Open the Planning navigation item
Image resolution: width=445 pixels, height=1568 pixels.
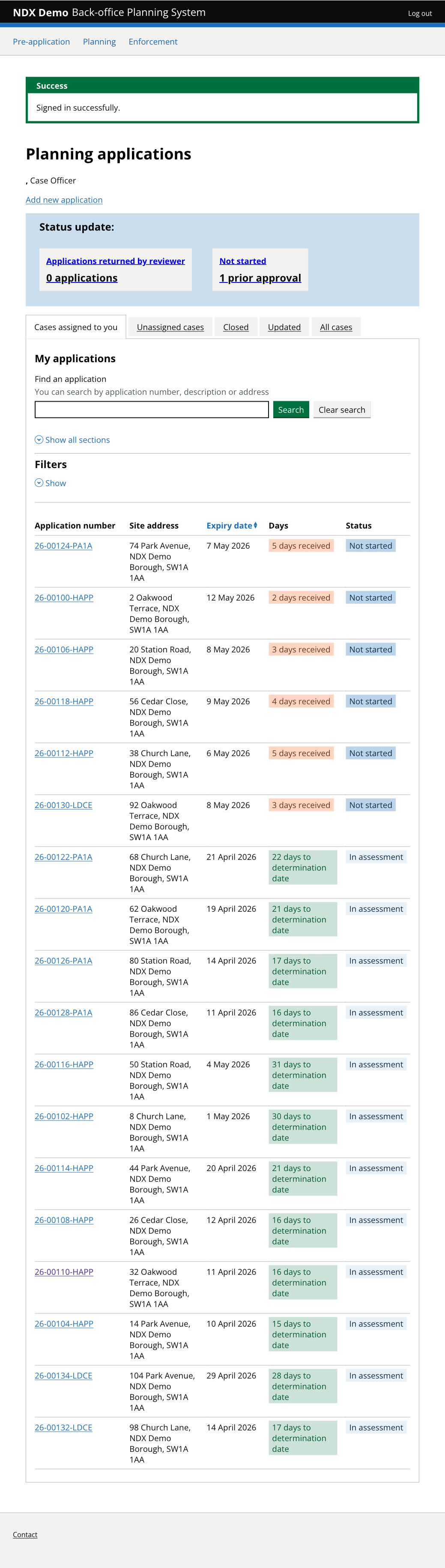pos(99,42)
